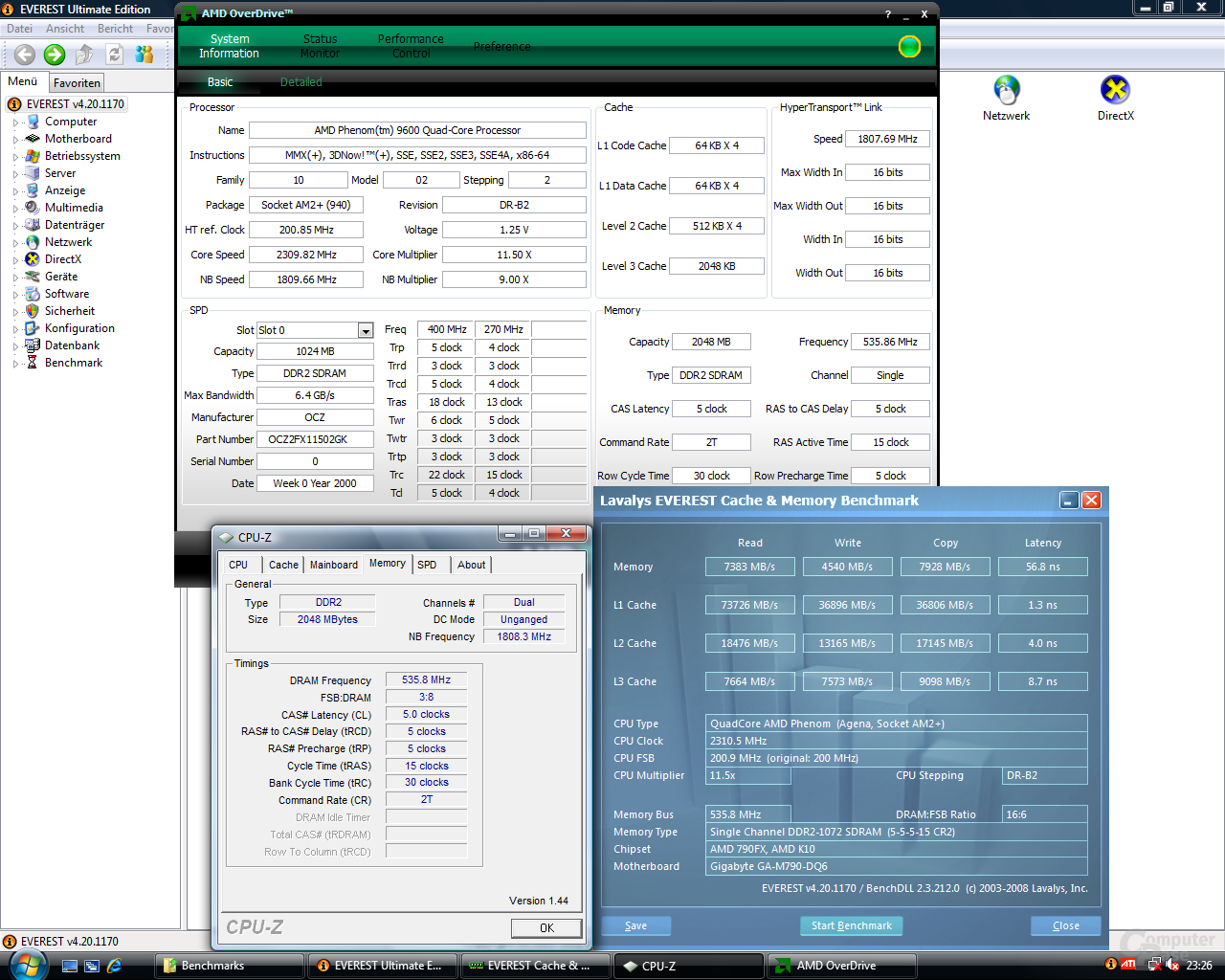Expand the Netzwerk tree node
Image resolution: width=1225 pixels, height=980 pixels.
pyautogui.click(x=15, y=243)
